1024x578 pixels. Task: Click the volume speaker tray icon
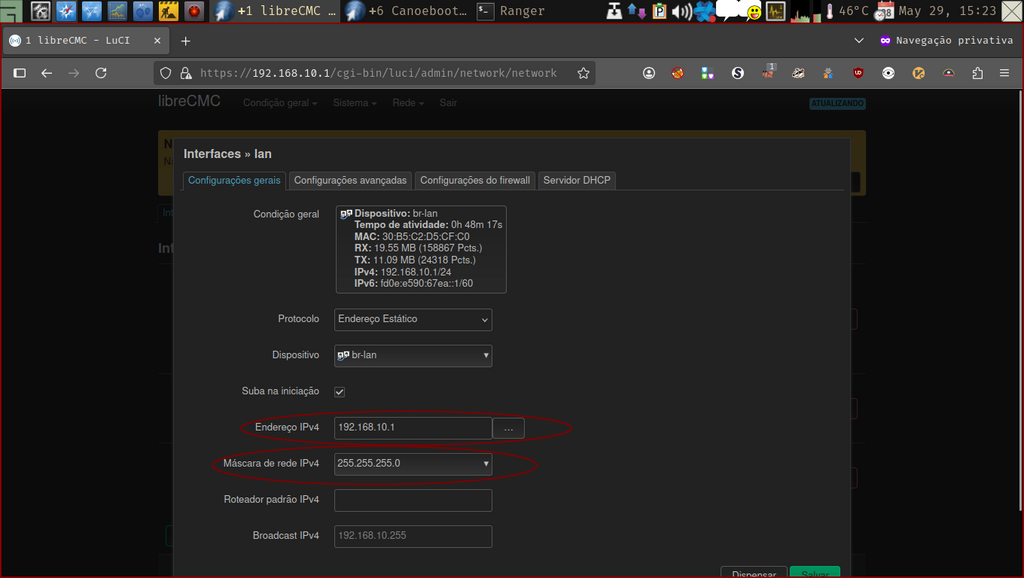pos(682,11)
